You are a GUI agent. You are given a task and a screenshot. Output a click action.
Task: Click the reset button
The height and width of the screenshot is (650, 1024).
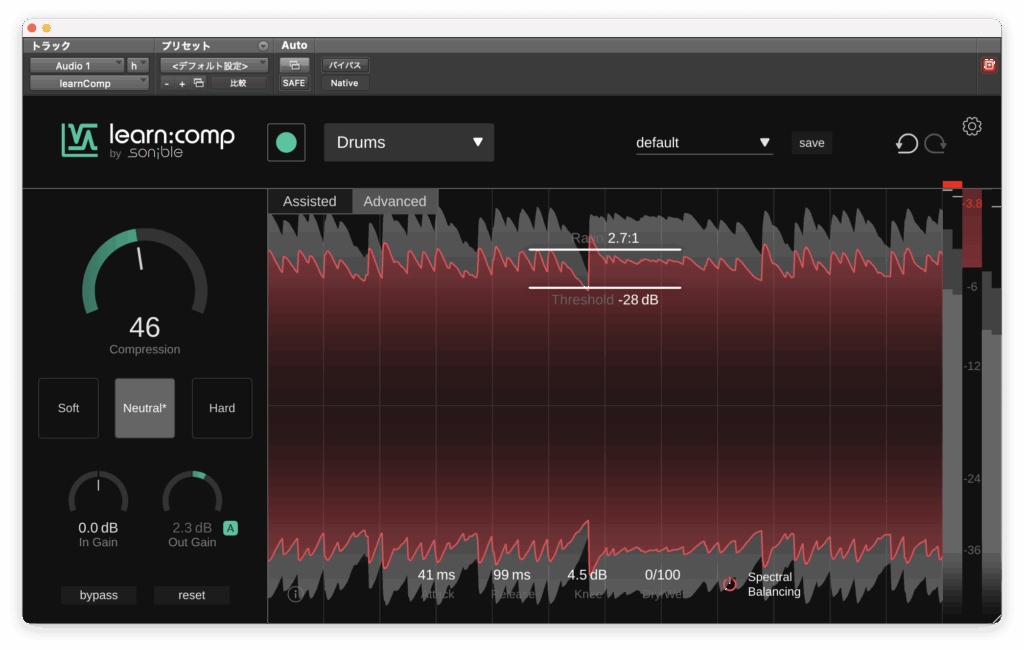(191, 595)
